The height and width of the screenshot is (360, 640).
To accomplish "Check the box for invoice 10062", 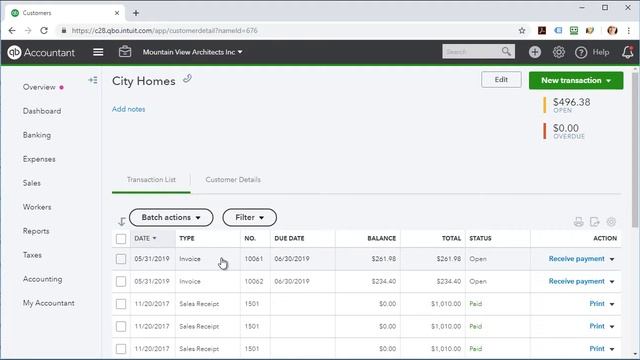I will 121,281.
